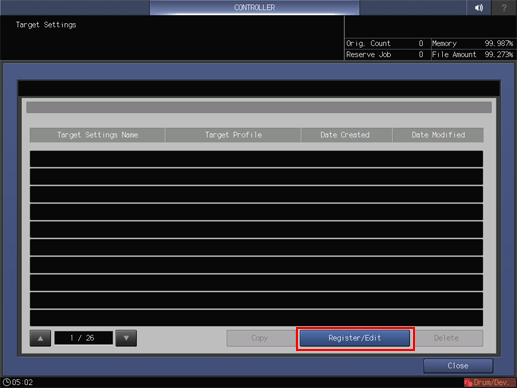Select the fifth row in the list
This screenshot has width=517, height=388.
pyautogui.click(x=256, y=230)
